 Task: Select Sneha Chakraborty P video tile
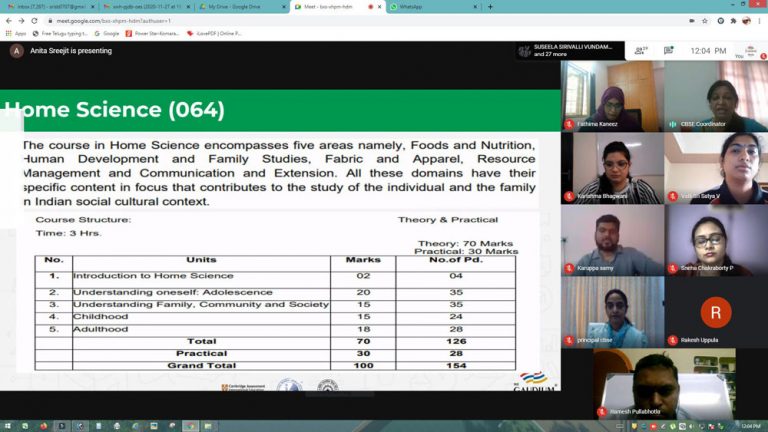click(716, 240)
